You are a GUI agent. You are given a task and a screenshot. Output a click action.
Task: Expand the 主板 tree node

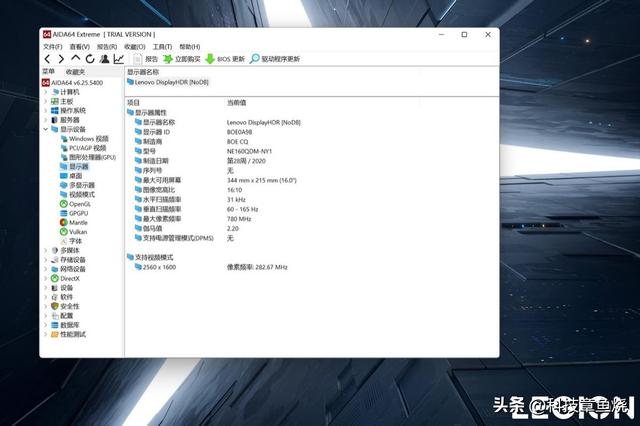coord(46,101)
